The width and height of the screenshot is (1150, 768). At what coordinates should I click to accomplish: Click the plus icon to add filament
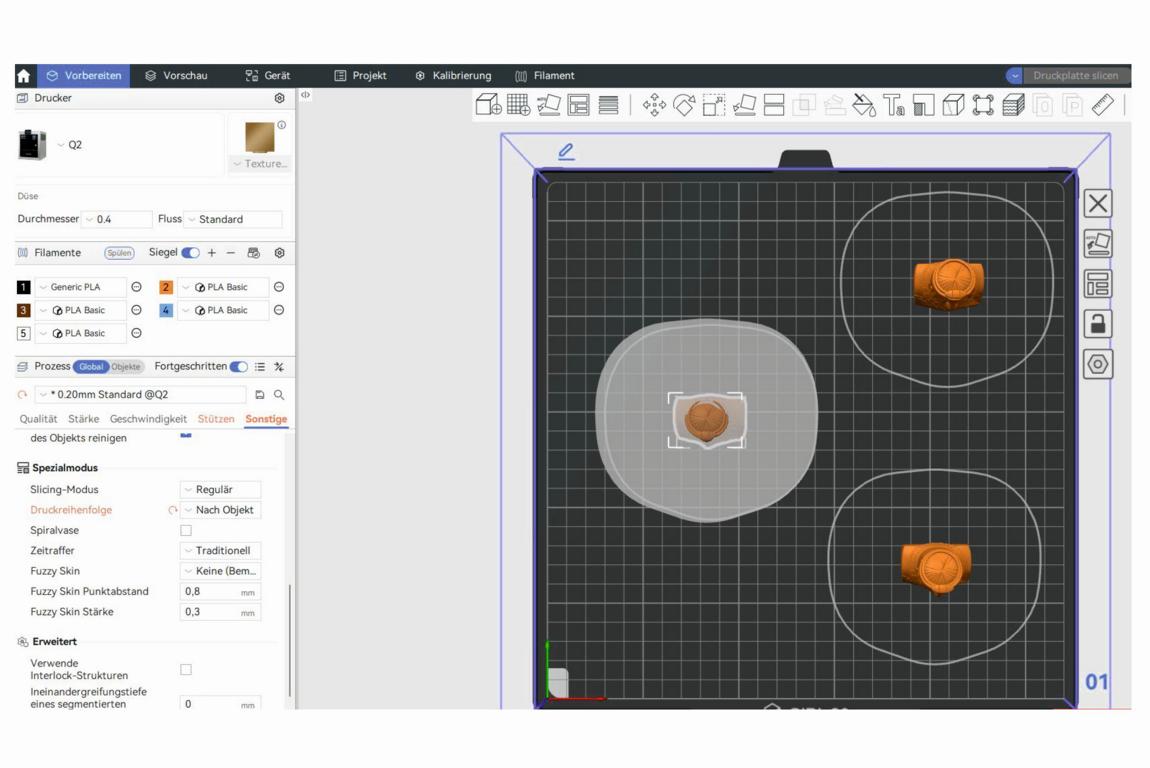(x=212, y=253)
